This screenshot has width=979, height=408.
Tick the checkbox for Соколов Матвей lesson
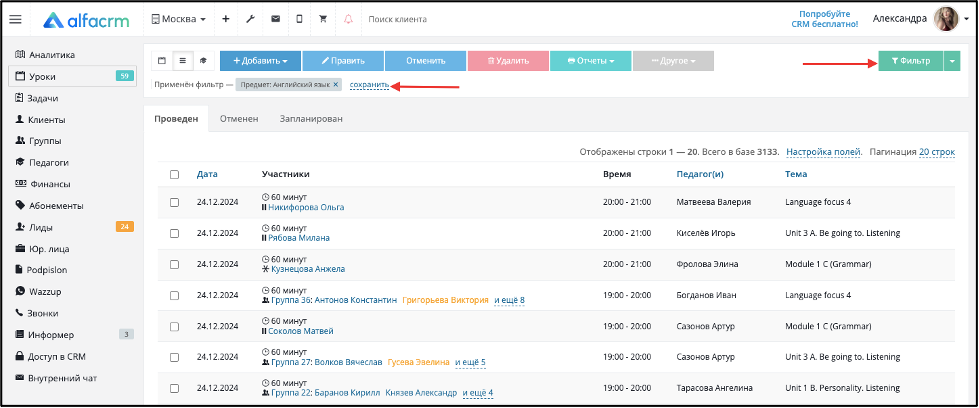174,326
